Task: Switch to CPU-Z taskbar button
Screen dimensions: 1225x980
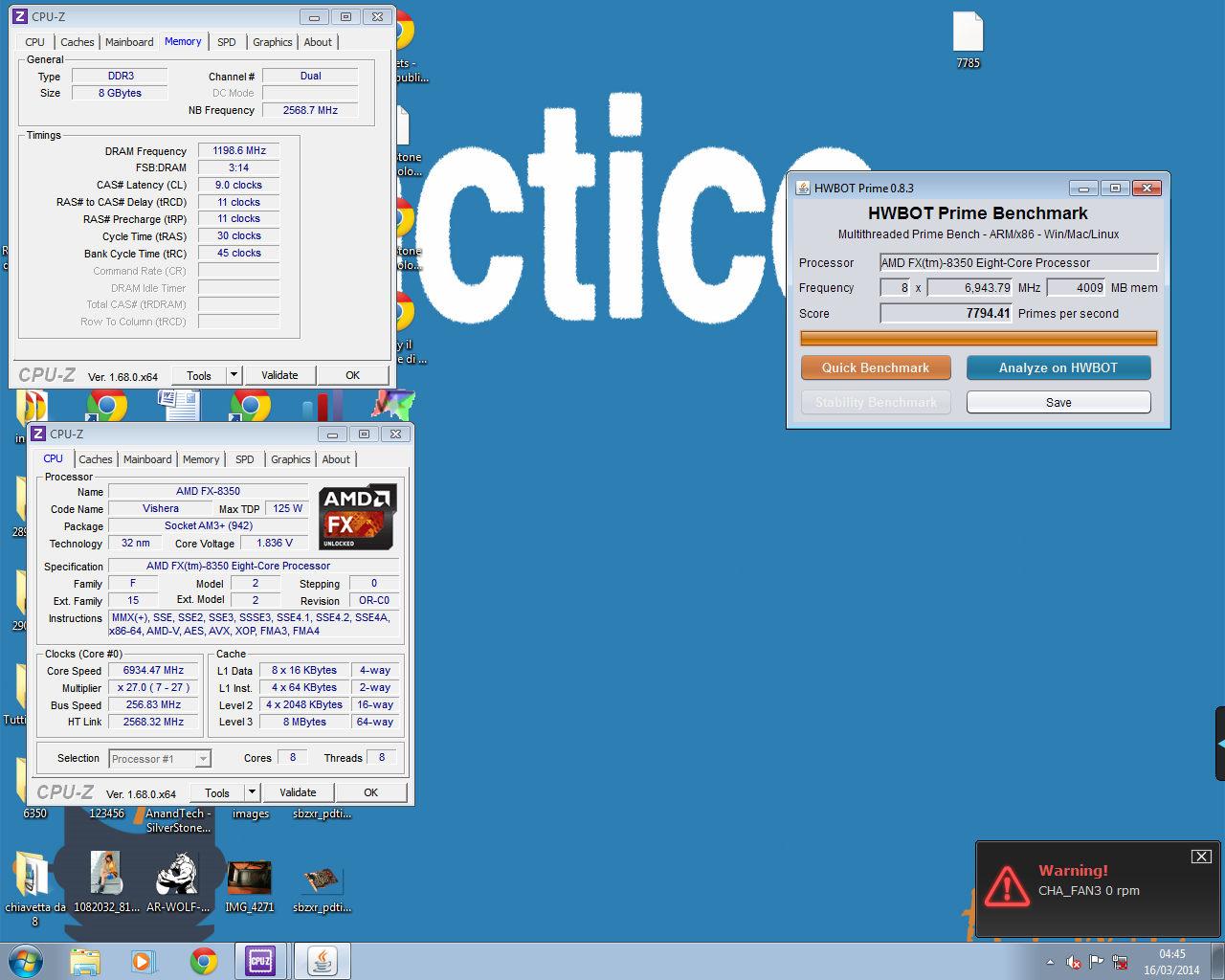Action: pyautogui.click(x=260, y=961)
